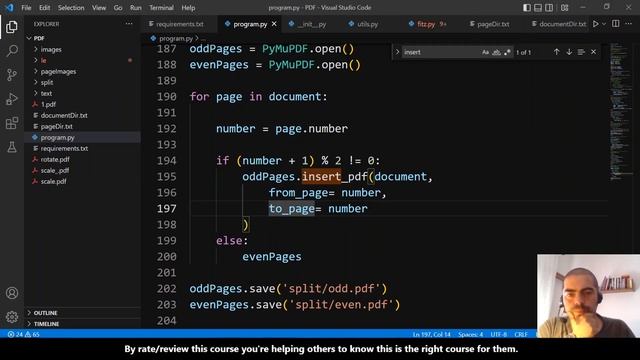The height and width of the screenshot is (360, 640).
Task: Click the find input field
Action: coord(440,52)
